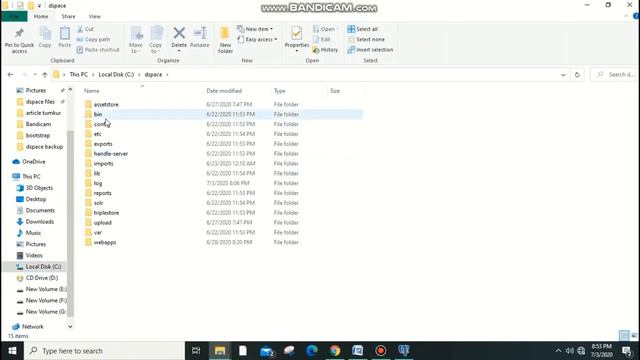Select OneDrive in navigation pane
640x360 pixels.
click(33, 162)
